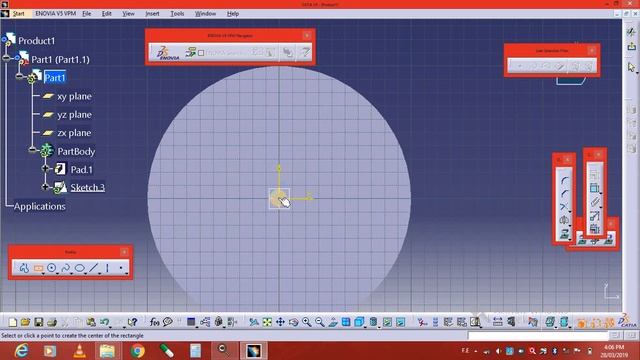Viewport: 640px width, 360px height.
Task: Click the Isometric View cube icon
Action: (x=359, y=322)
